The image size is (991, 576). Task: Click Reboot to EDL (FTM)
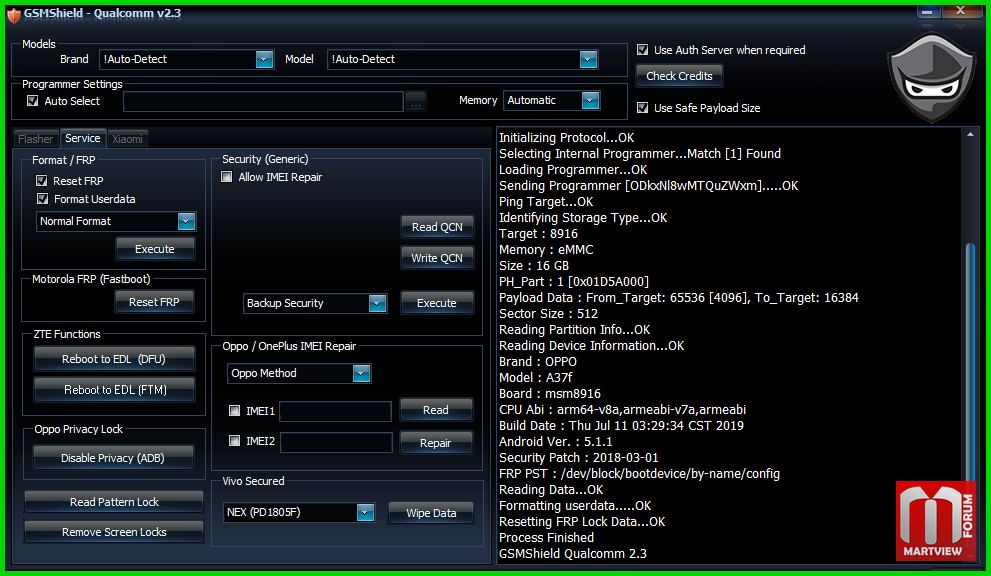pos(114,390)
